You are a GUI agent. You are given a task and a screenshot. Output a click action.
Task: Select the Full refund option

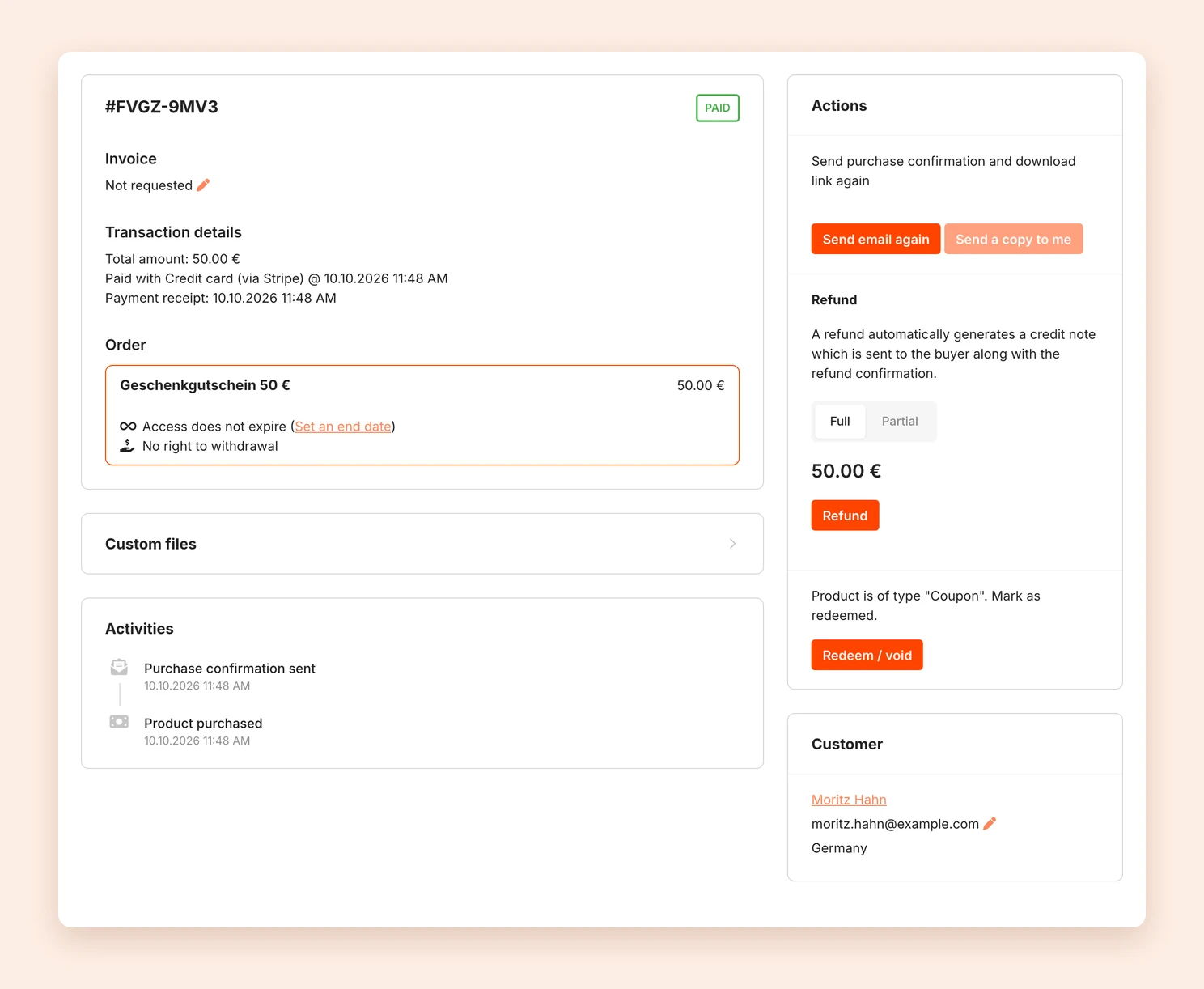tap(840, 422)
